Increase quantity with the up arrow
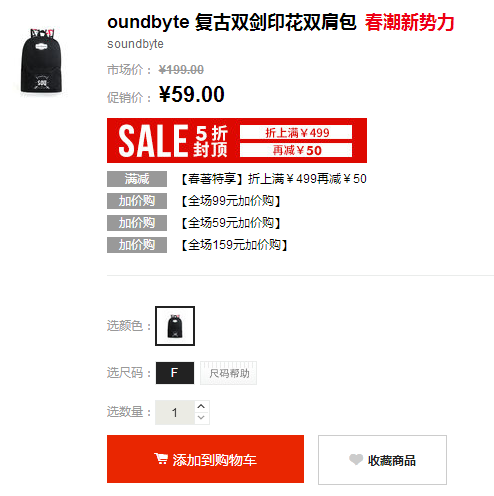This screenshot has height=496, width=494. (201, 407)
